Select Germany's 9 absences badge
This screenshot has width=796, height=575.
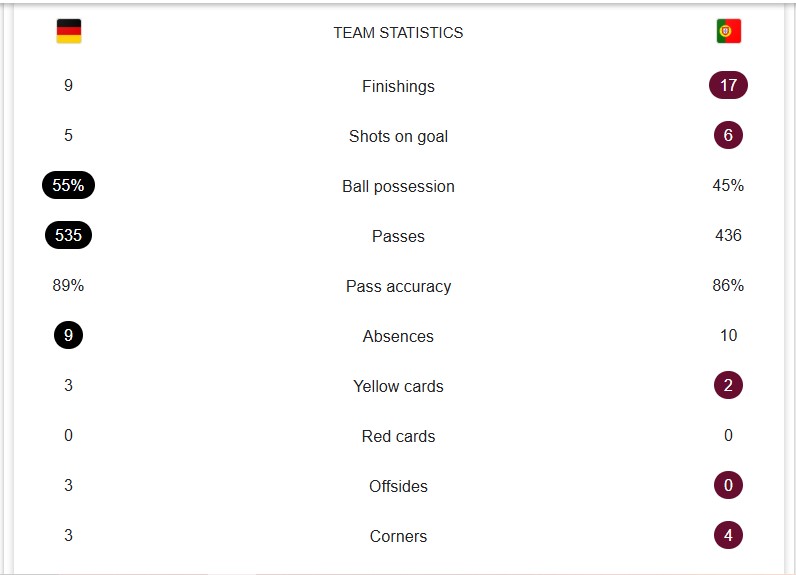[68, 335]
